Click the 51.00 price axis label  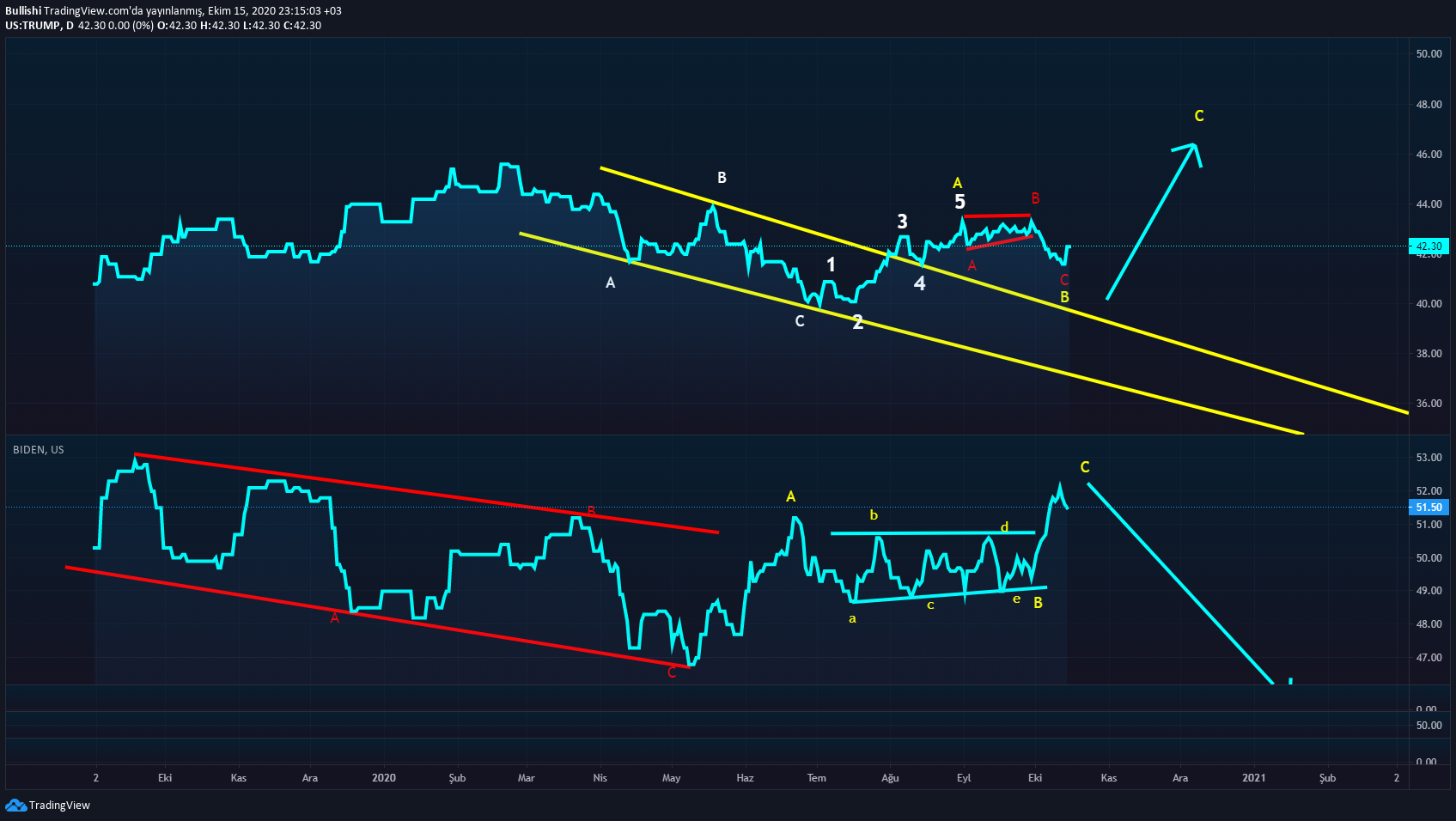click(1429, 525)
